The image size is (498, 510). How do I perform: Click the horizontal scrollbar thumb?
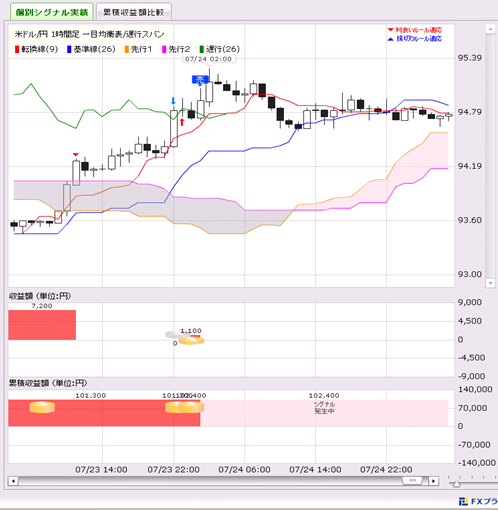click(x=413, y=481)
